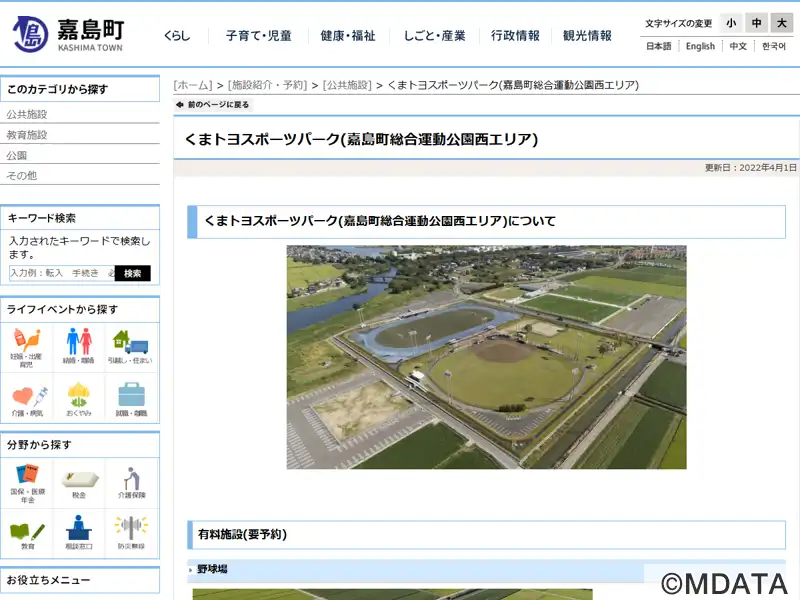This screenshot has width=800, height=600.
Task: Click the 相談窓口 consultation desk icon
Action: pyautogui.click(x=80, y=531)
